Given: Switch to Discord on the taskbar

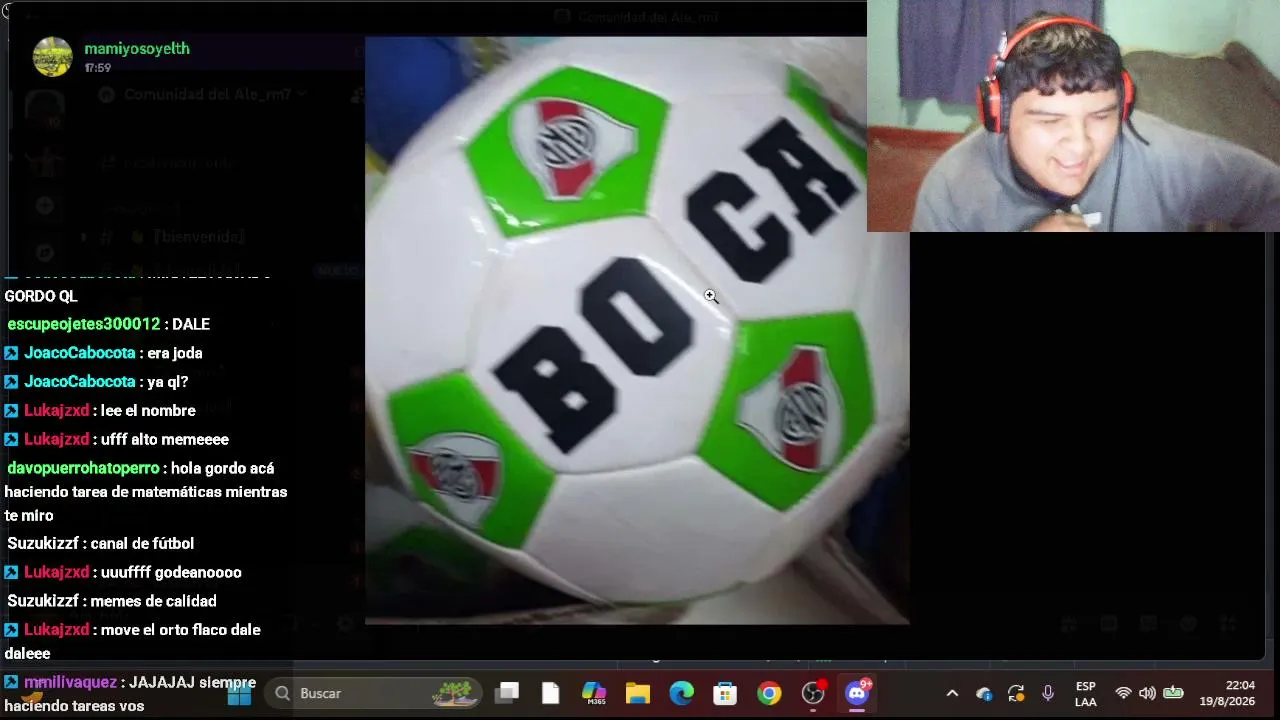Looking at the screenshot, I should tap(858, 692).
